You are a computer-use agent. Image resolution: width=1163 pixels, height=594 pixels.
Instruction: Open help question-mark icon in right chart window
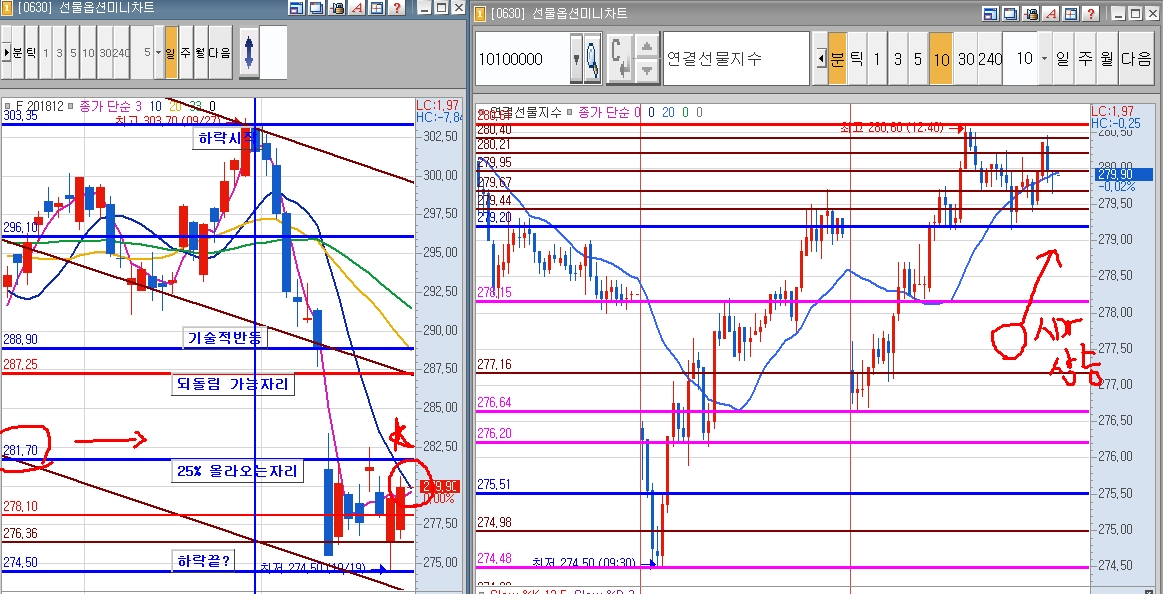click(x=1091, y=13)
